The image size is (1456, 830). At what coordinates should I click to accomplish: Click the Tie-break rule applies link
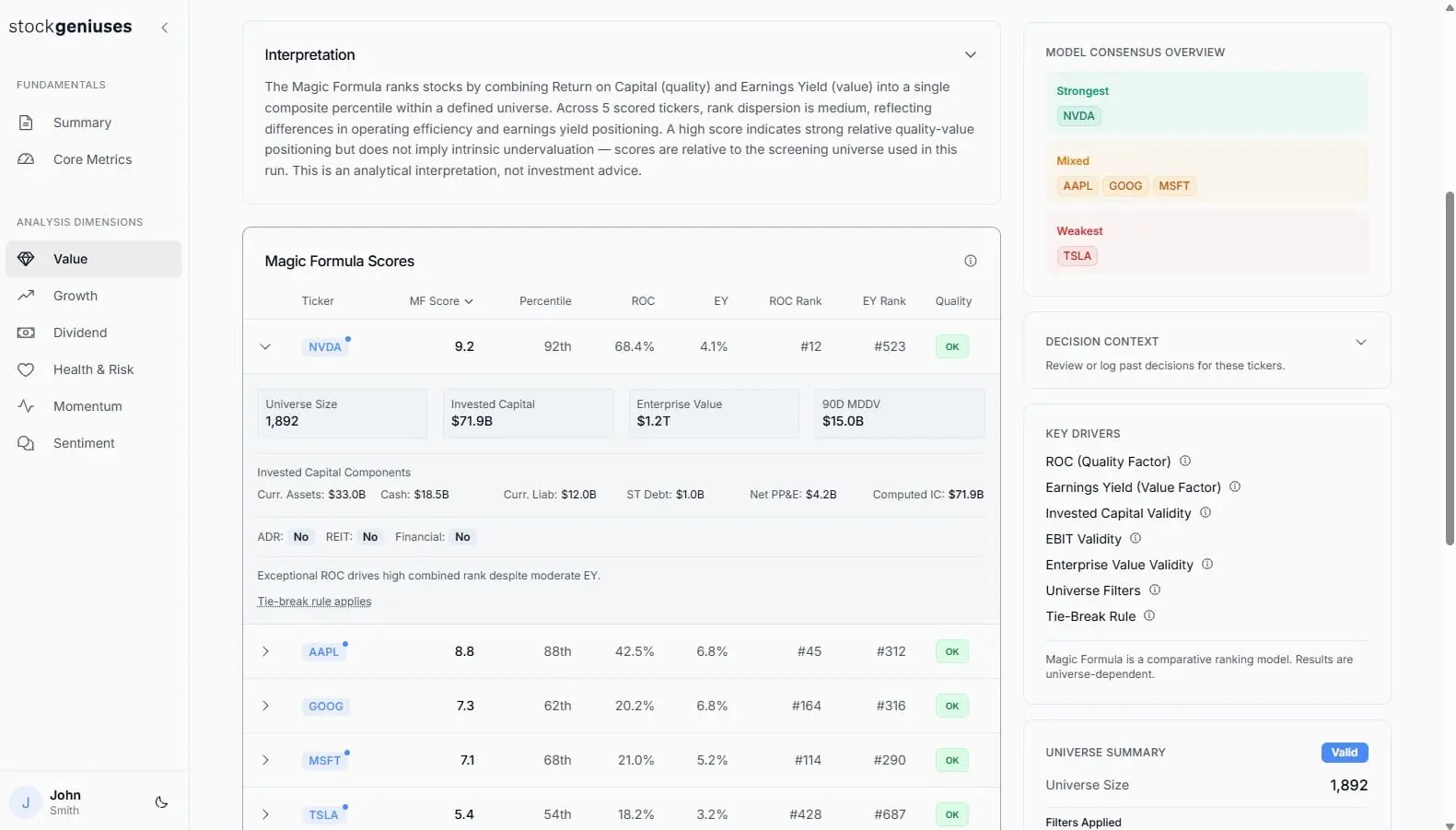[x=314, y=602]
